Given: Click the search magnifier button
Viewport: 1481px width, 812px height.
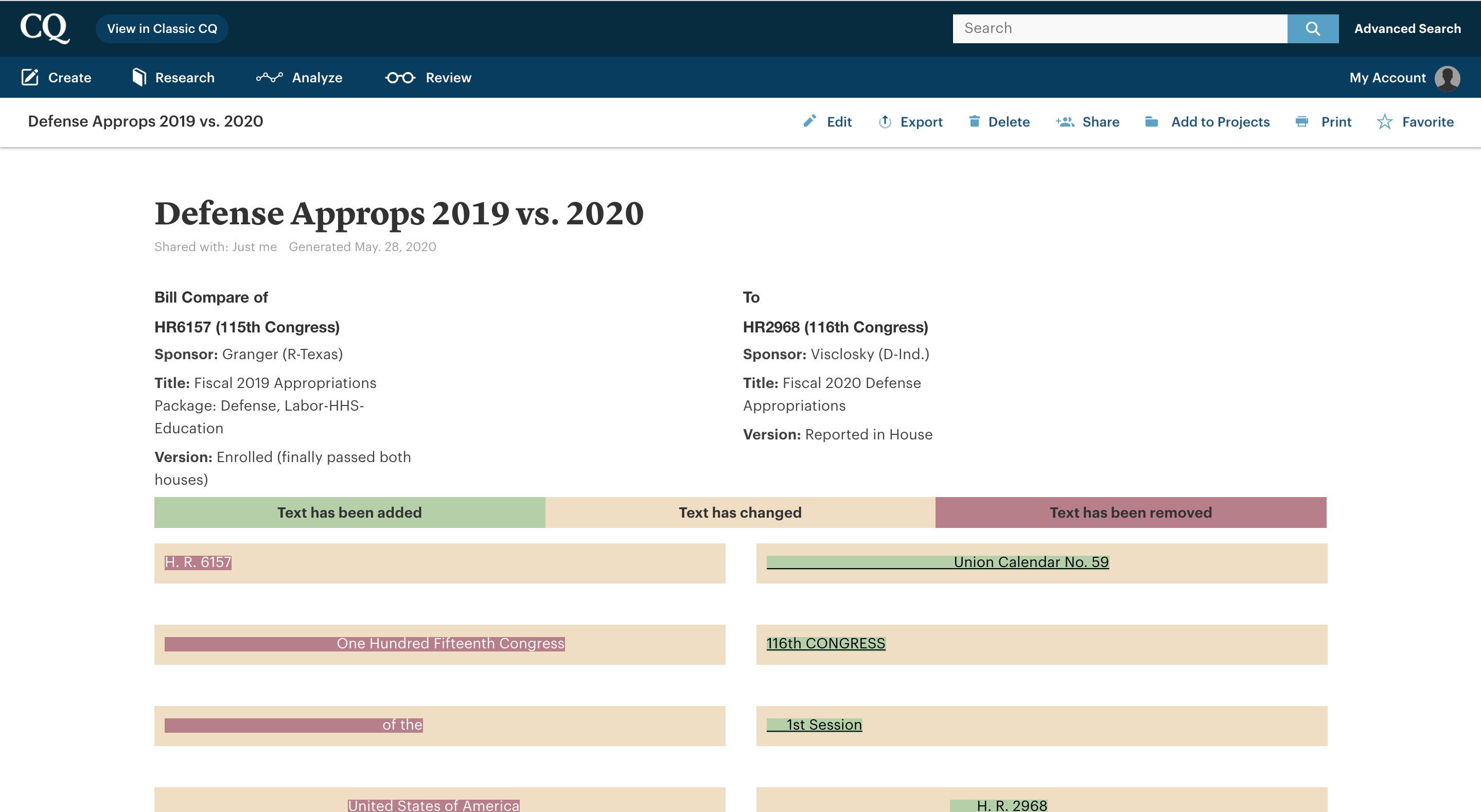Looking at the screenshot, I should (1313, 28).
